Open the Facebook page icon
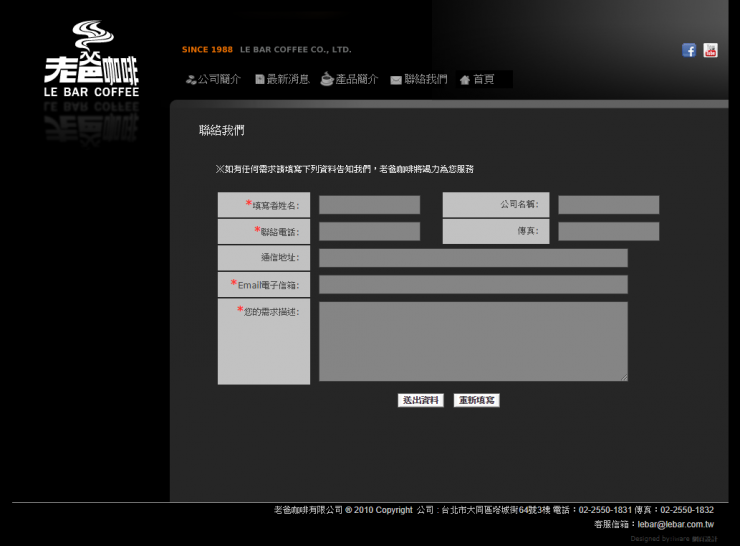The image size is (740, 546). point(689,50)
